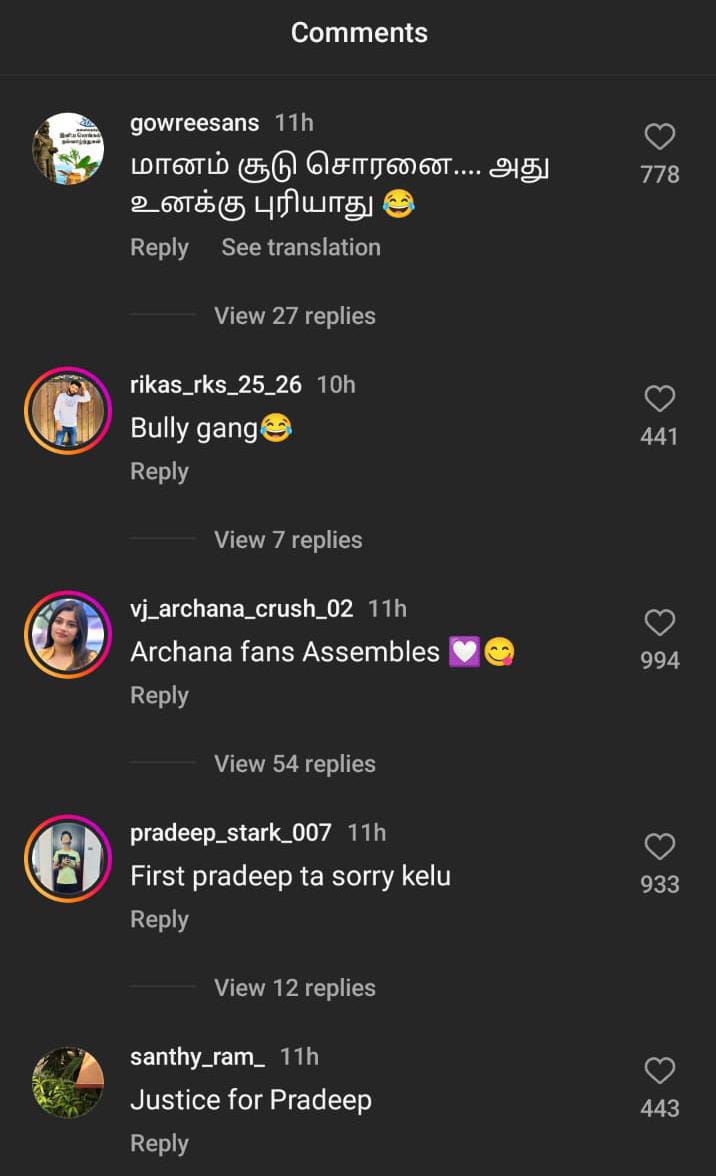The image size is (716, 1176).
Task: Open username vj_archana_crush_02
Action: pyautogui.click(x=241, y=609)
